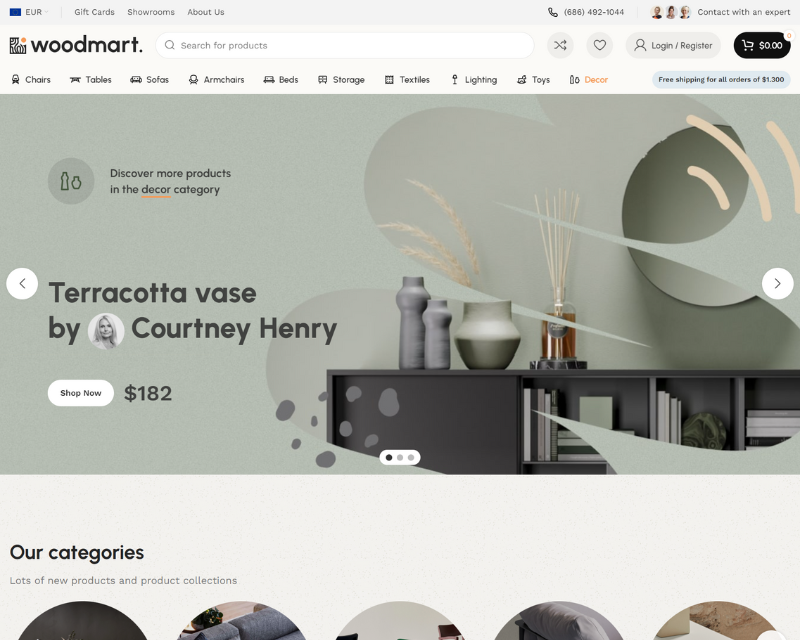Click the Terracotta vase headline
This screenshot has height=640, width=800.
[x=152, y=293]
